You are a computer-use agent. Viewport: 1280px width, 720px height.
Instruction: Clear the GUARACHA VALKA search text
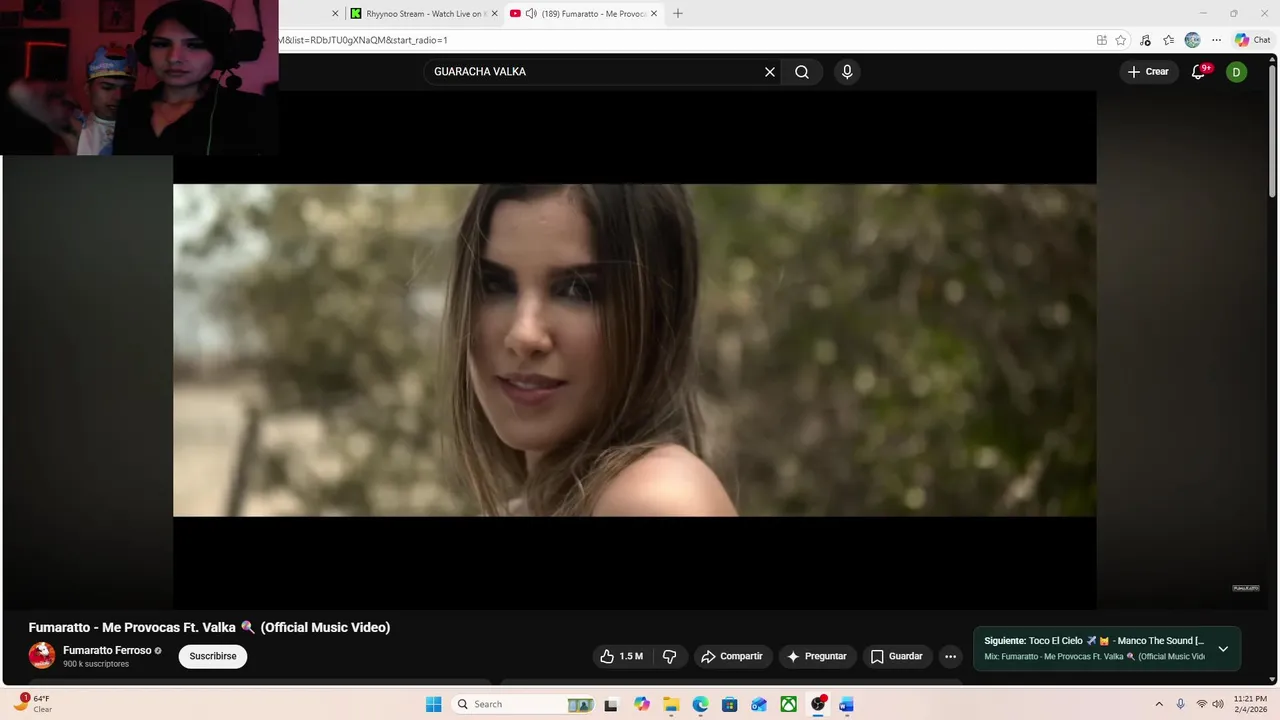tap(770, 72)
